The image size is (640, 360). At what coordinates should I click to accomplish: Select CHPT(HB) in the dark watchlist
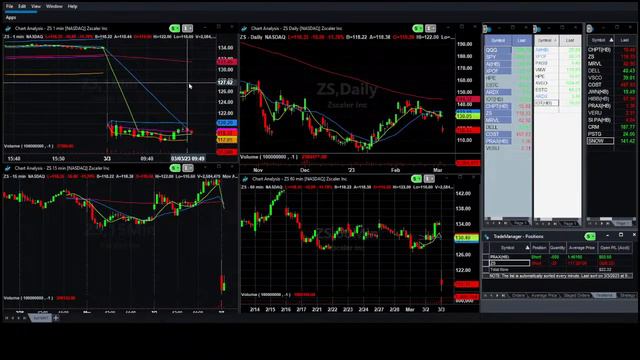pyautogui.click(x=600, y=50)
